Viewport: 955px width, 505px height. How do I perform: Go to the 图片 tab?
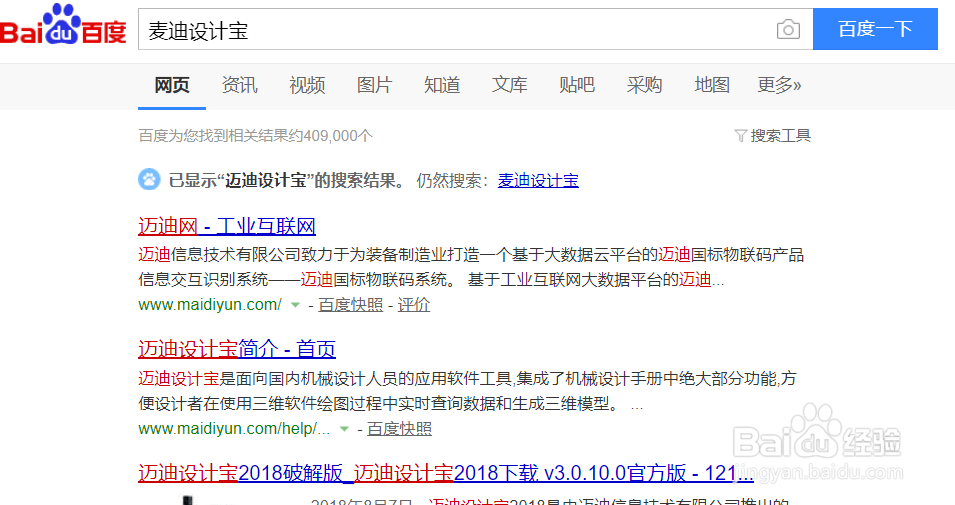click(375, 85)
